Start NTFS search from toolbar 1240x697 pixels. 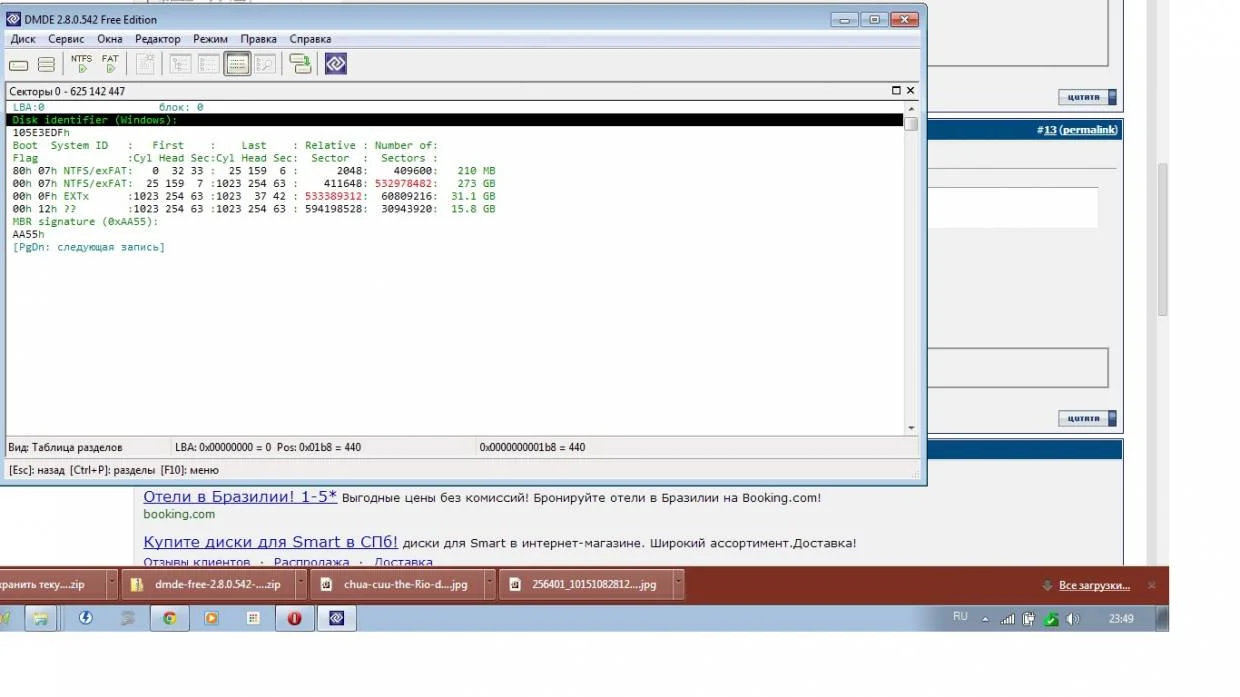point(82,64)
